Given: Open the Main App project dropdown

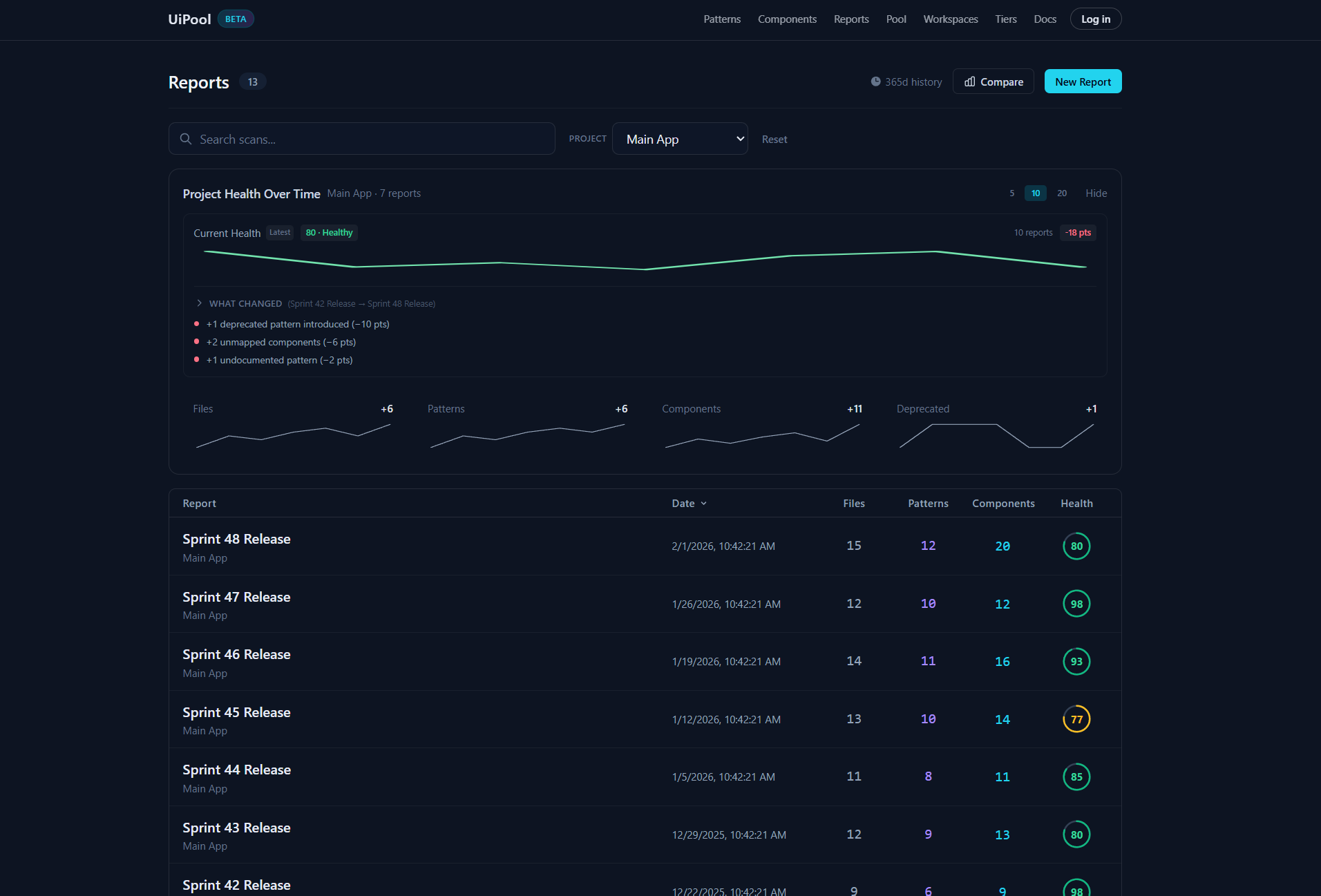Looking at the screenshot, I should coord(680,139).
